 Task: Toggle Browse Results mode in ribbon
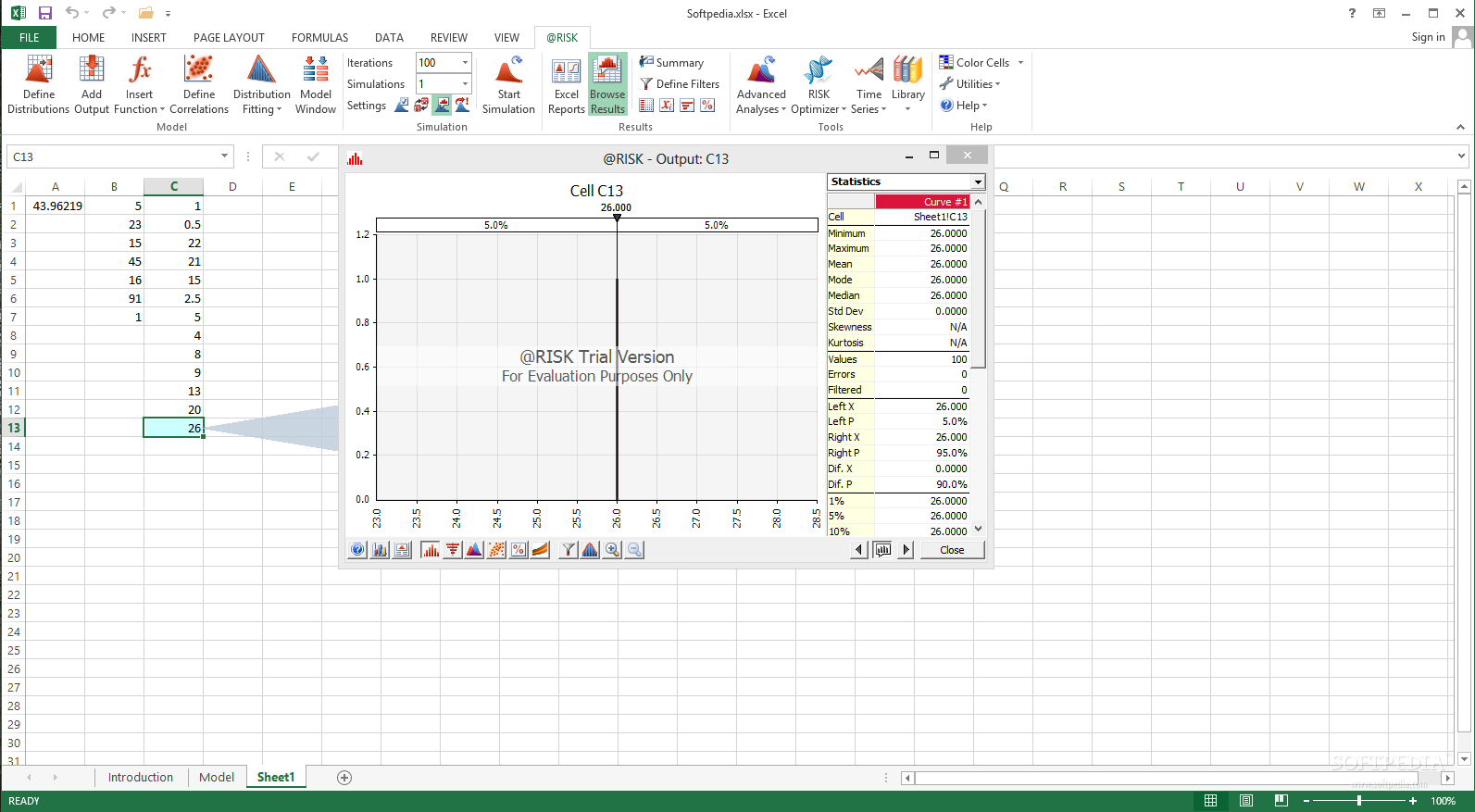(x=607, y=84)
